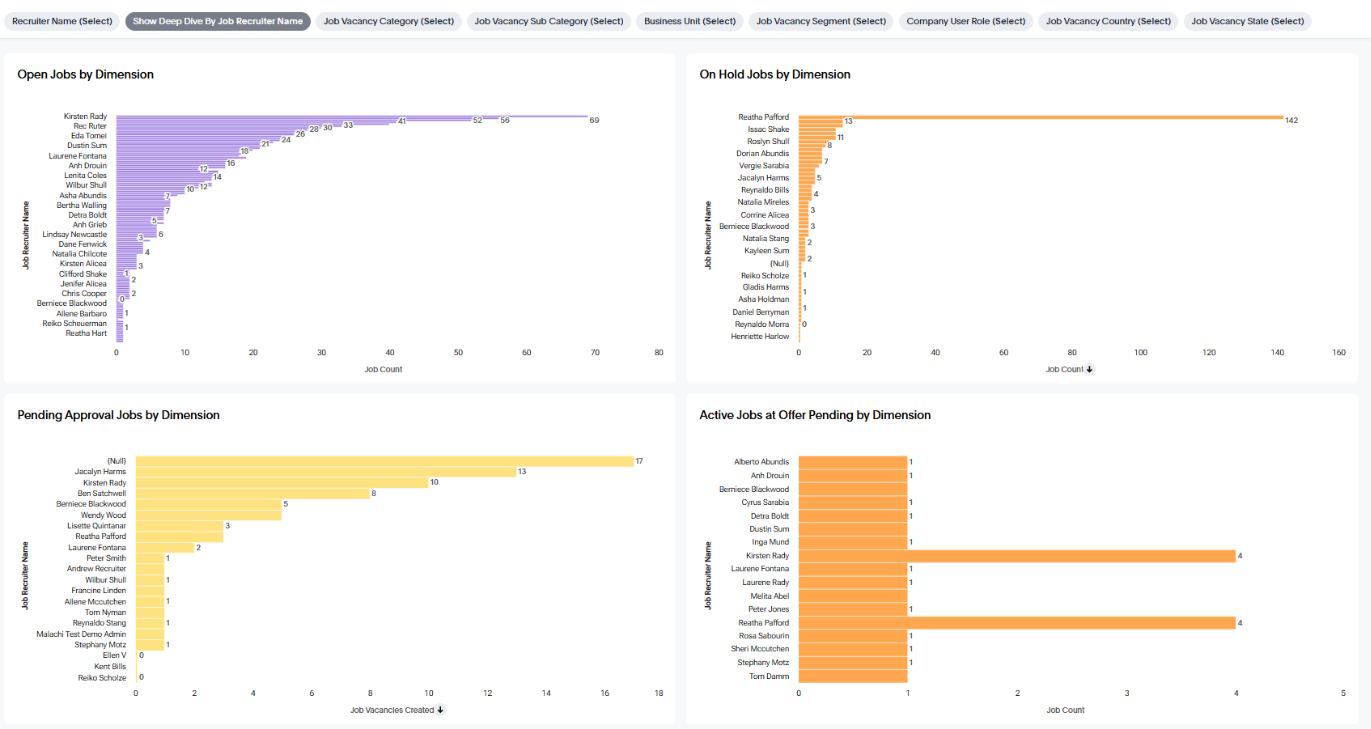
Task: Click Kirsten Rady in the Open Jobs chart
Action: (x=86, y=116)
